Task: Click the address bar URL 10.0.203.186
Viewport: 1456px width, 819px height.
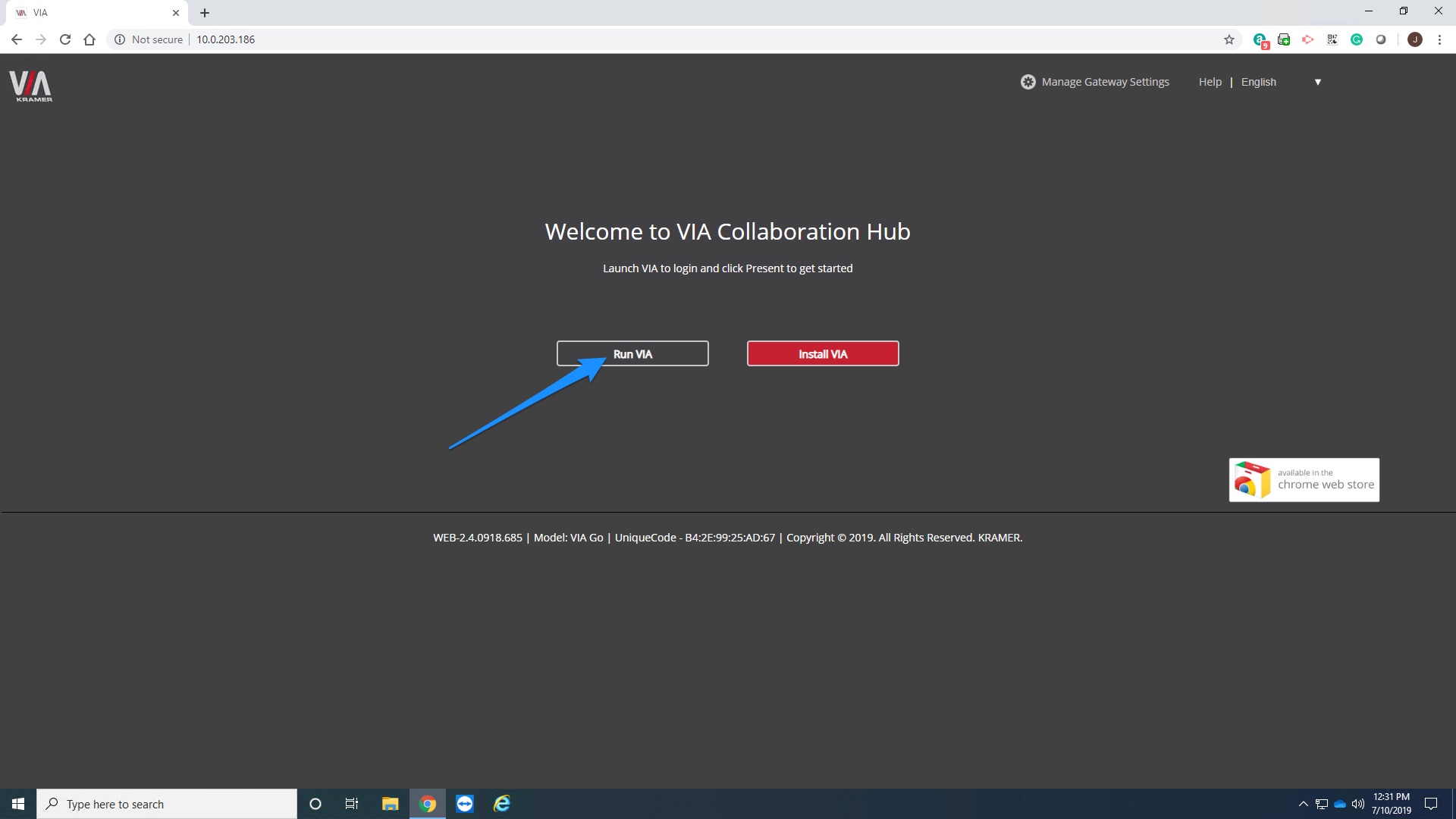Action: click(x=226, y=39)
